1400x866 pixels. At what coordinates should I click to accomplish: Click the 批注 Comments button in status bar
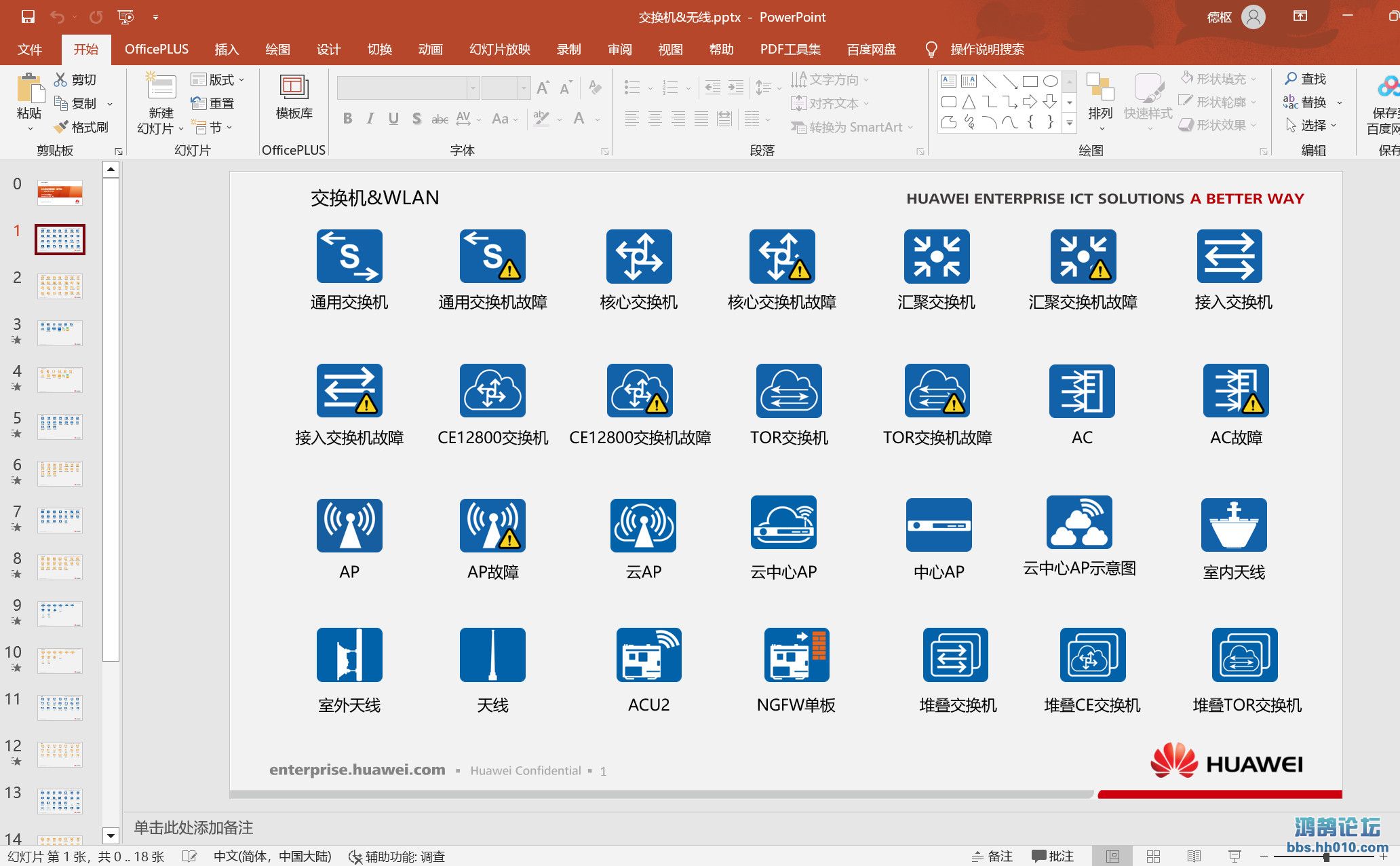tap(1053, 856)
